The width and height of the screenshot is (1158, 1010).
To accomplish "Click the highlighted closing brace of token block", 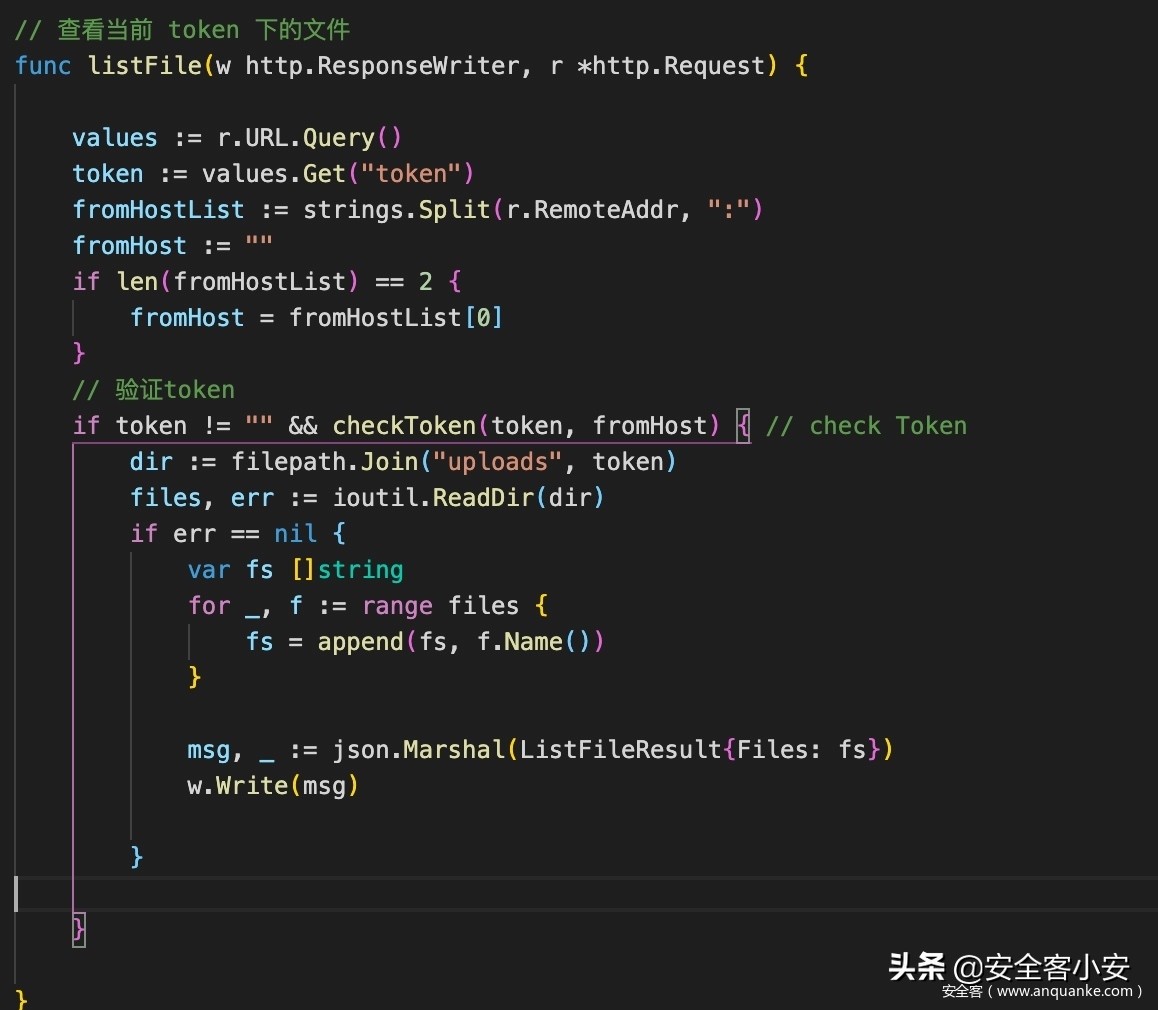I will tap(79, 930).
